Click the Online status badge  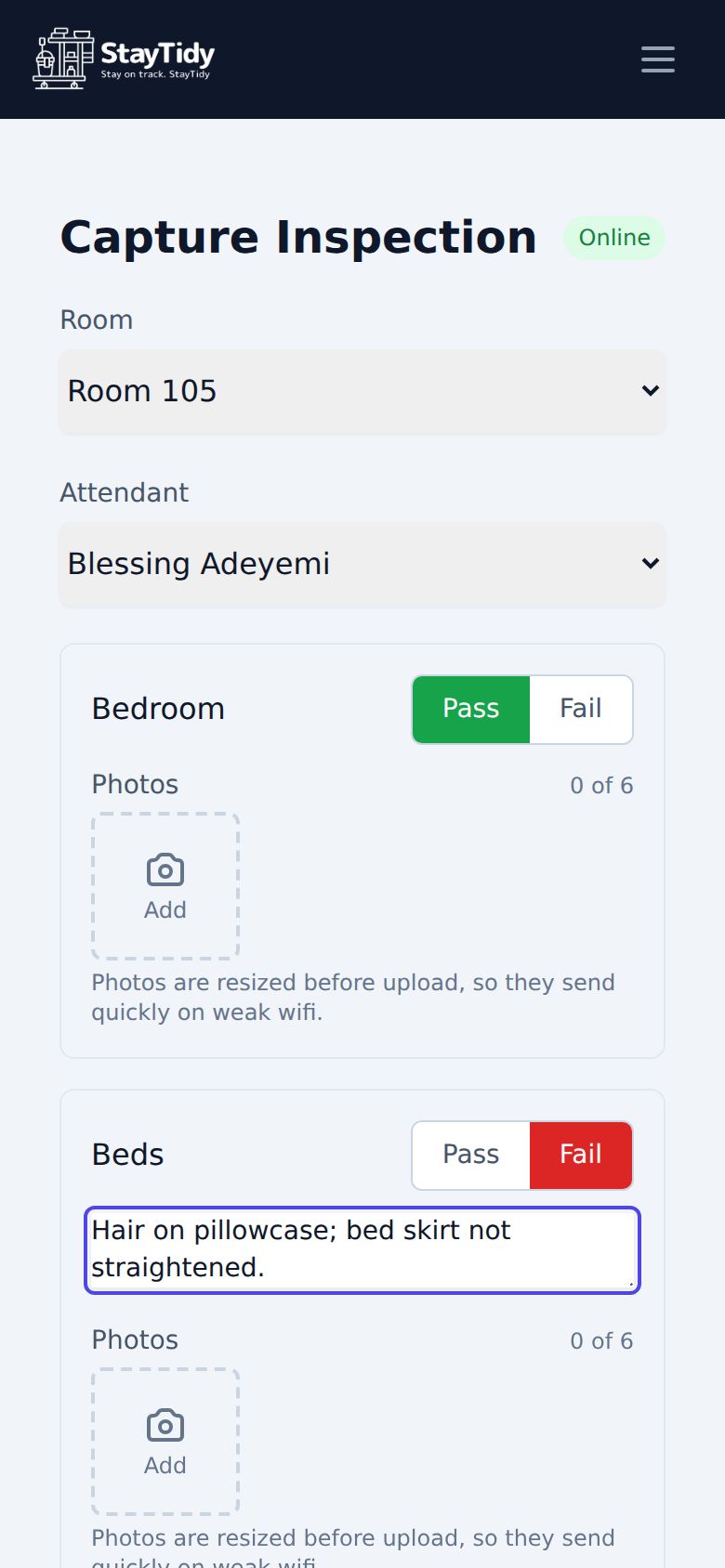click(x=614, y=238)
